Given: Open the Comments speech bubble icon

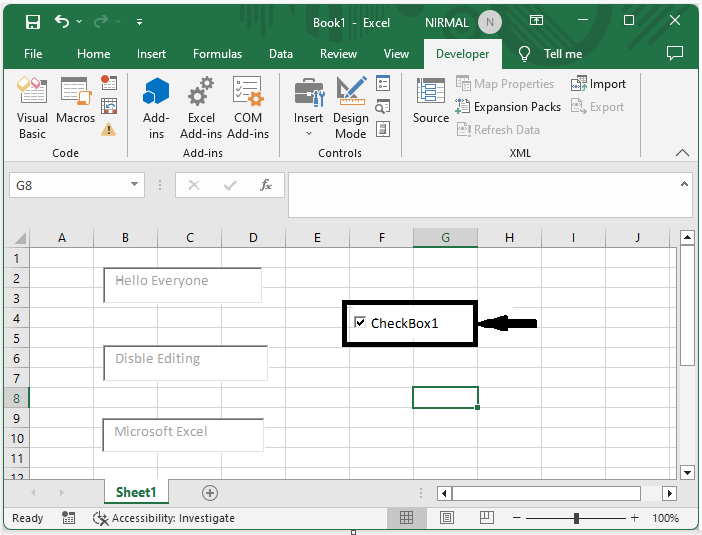Looking at the screenshot, I should click(x=675, y=53).
